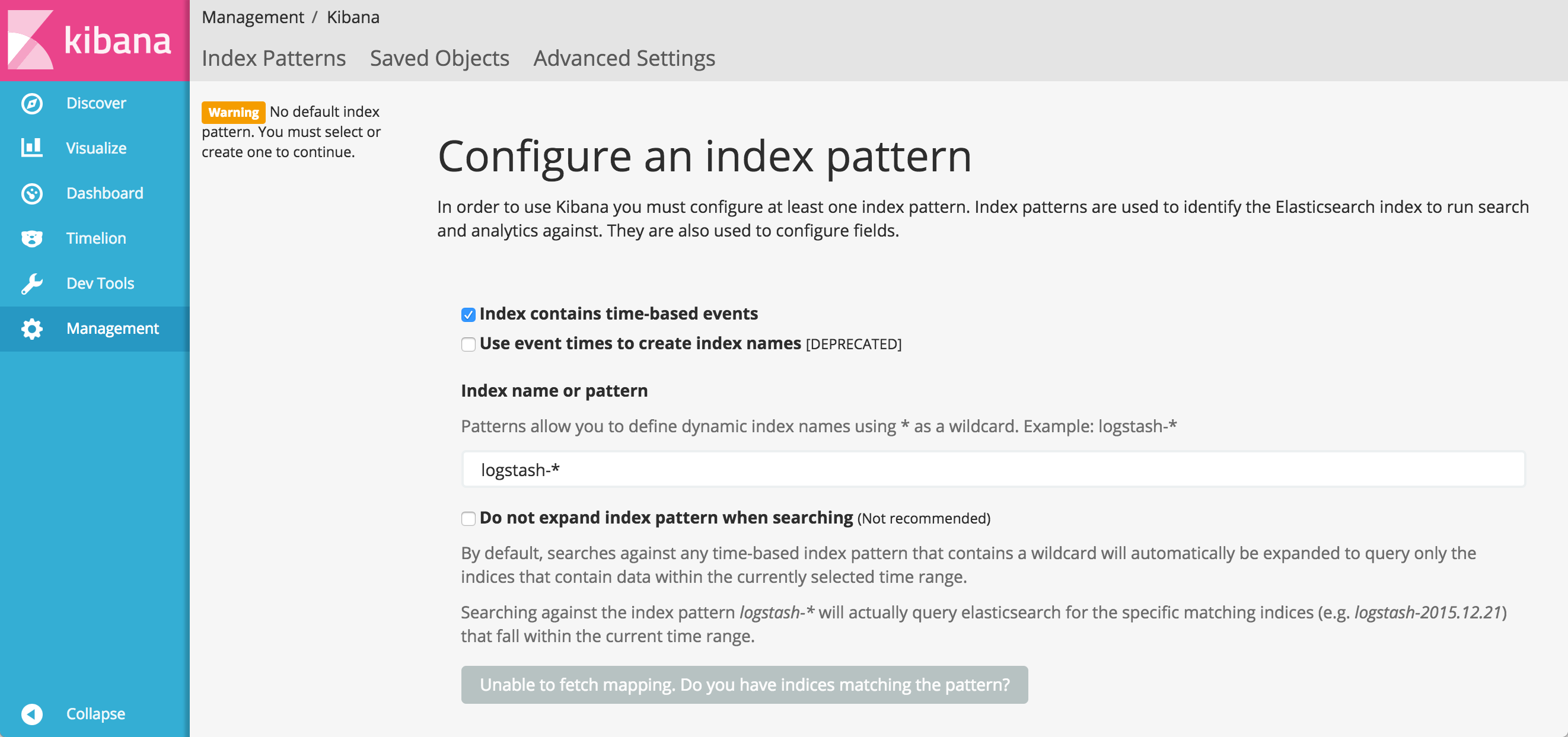This screenshot has width=1568, height=737.
Task: Click the Management breadcrumb link
Action: [x=253, y=17]
